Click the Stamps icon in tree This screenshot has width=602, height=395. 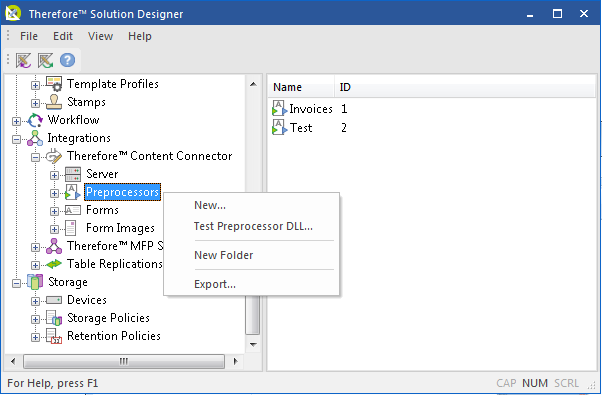coord(54,102)
